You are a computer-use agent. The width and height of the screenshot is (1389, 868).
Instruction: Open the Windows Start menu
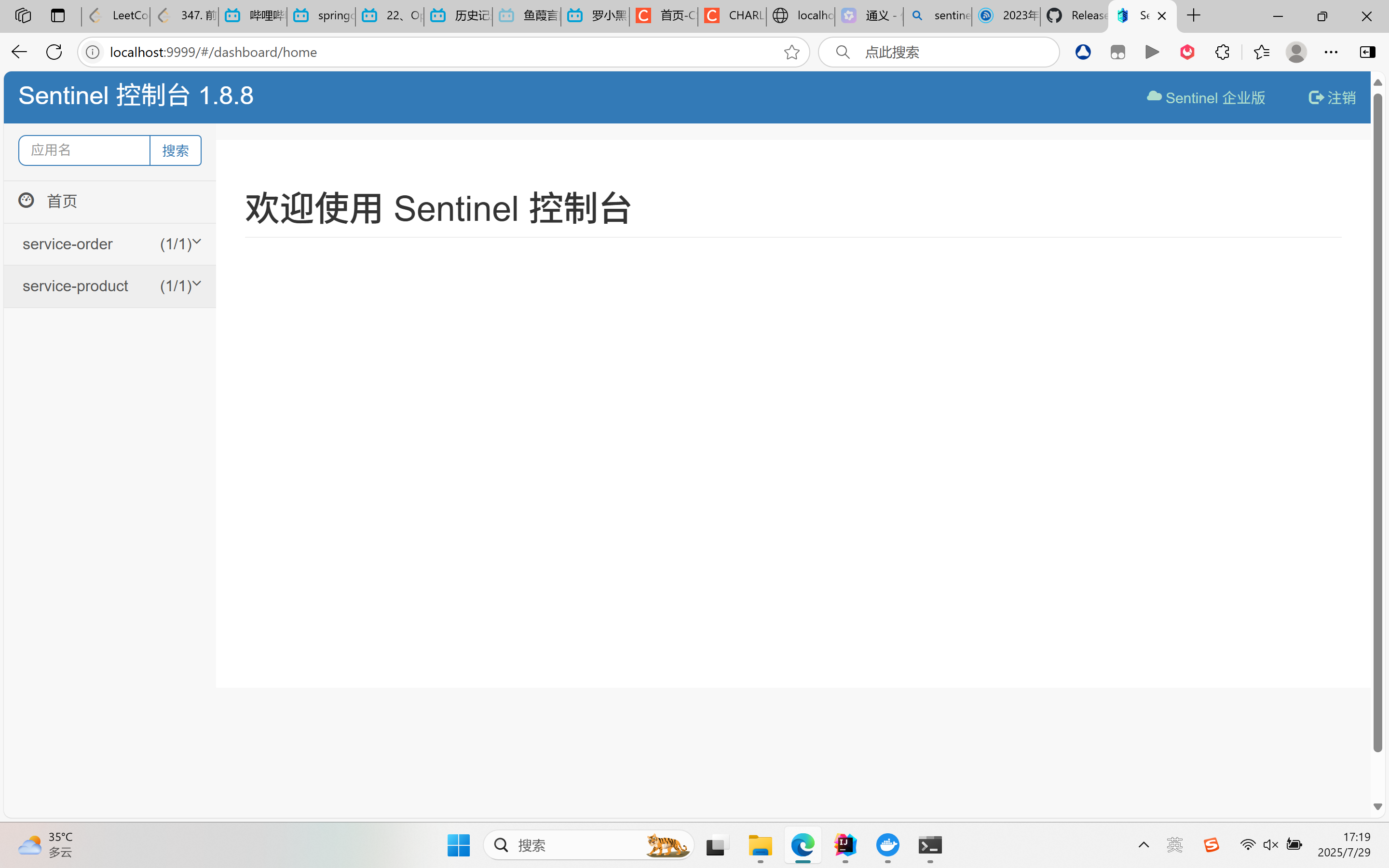459,845
